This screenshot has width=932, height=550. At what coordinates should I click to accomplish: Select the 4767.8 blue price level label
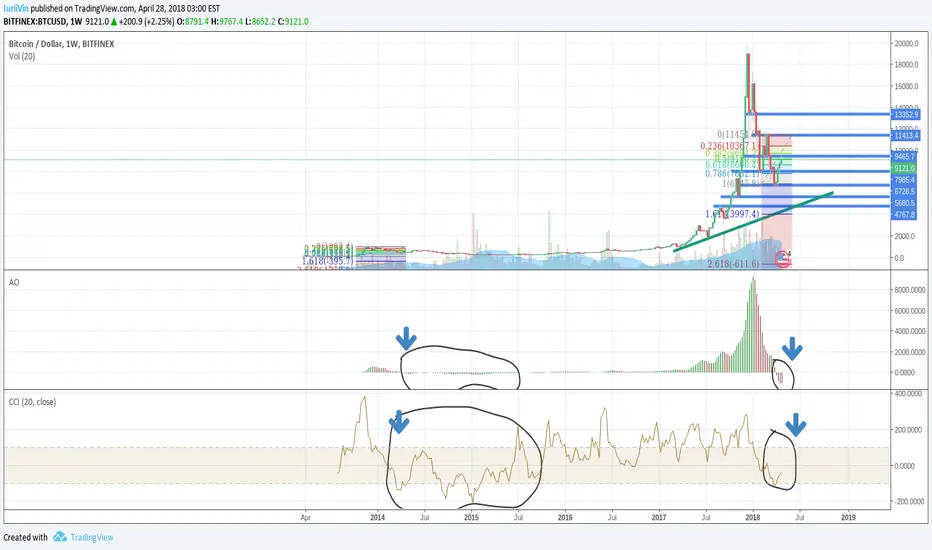click(x=904, y=215)
